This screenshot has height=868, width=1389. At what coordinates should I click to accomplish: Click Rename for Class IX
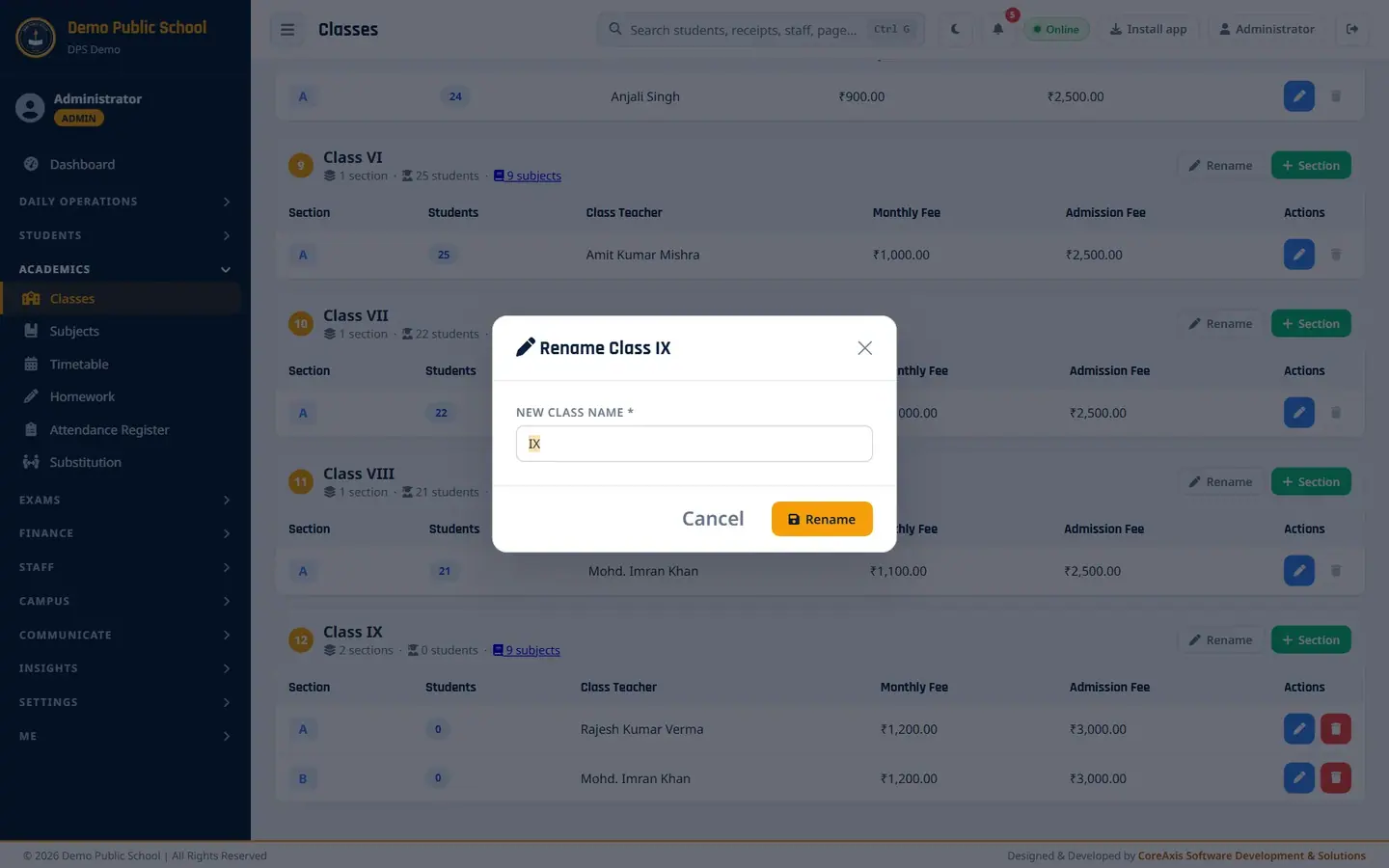1220,639
